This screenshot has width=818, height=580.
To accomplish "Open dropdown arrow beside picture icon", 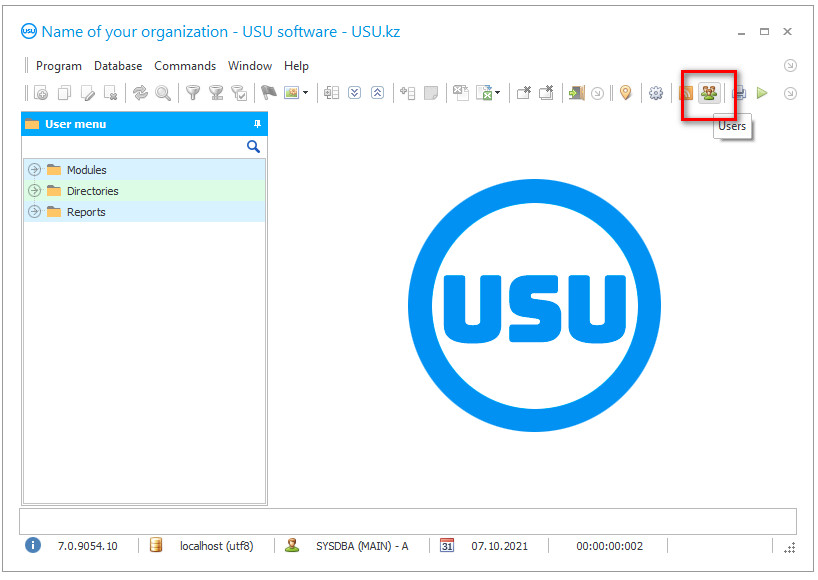I will click(x=306, y=93).
